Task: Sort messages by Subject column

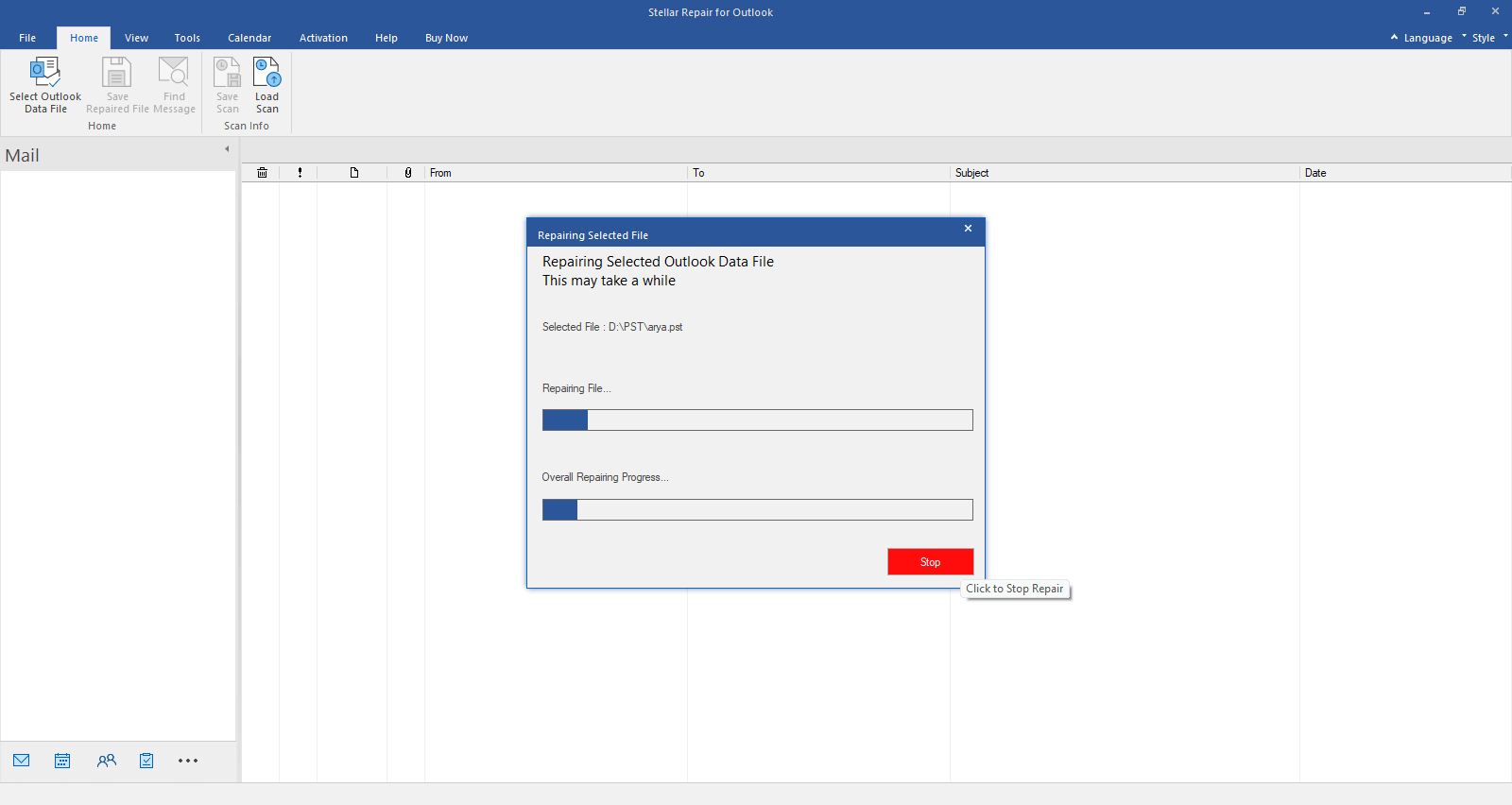Action: (x=1125, y=173)
